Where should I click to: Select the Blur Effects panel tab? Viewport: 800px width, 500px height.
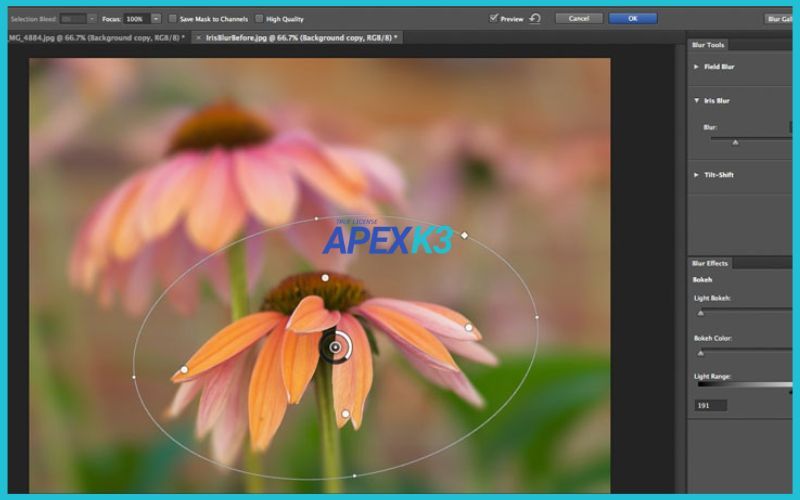(x=710, y=263)
